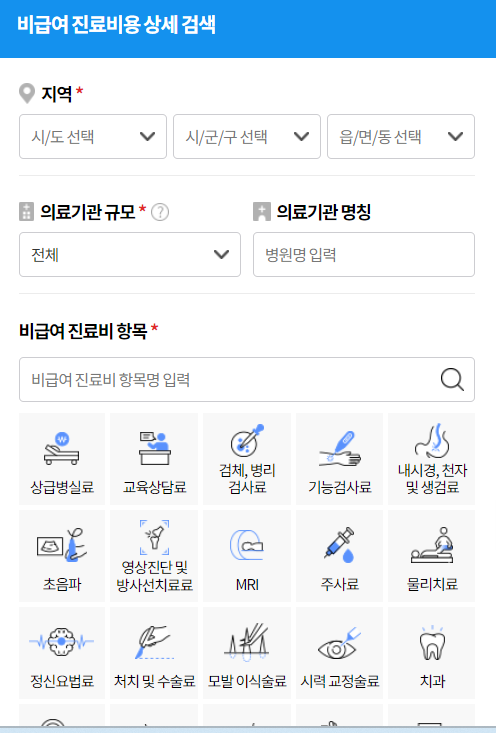Choose the 주사료 syringe category
The image size is (496, 733).
(x=339, y=556)
